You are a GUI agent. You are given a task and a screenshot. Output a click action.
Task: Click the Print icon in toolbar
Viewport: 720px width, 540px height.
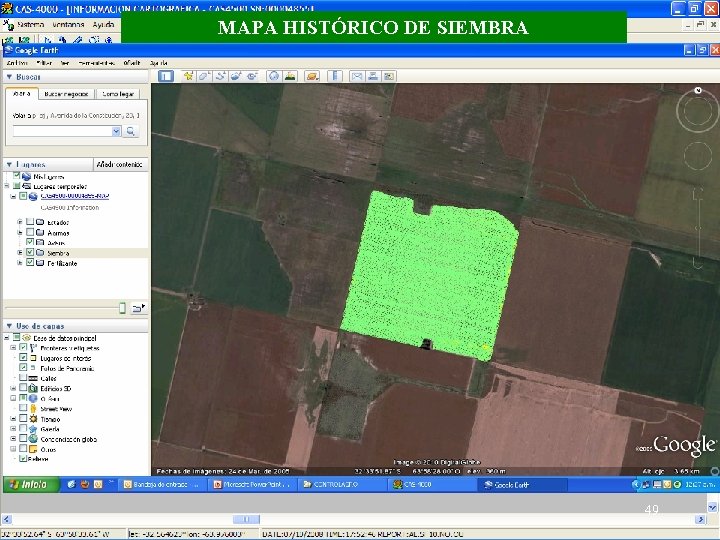[x=373, y=76]
